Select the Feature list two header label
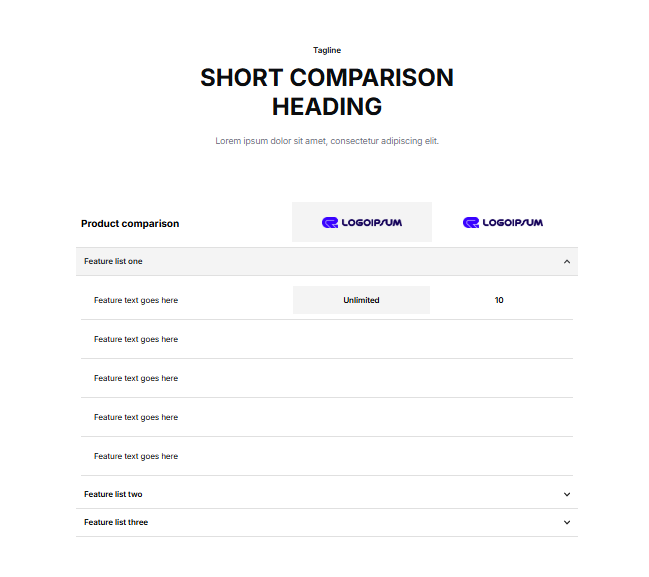This screenshot has width=649, height=577. point(113,494)
